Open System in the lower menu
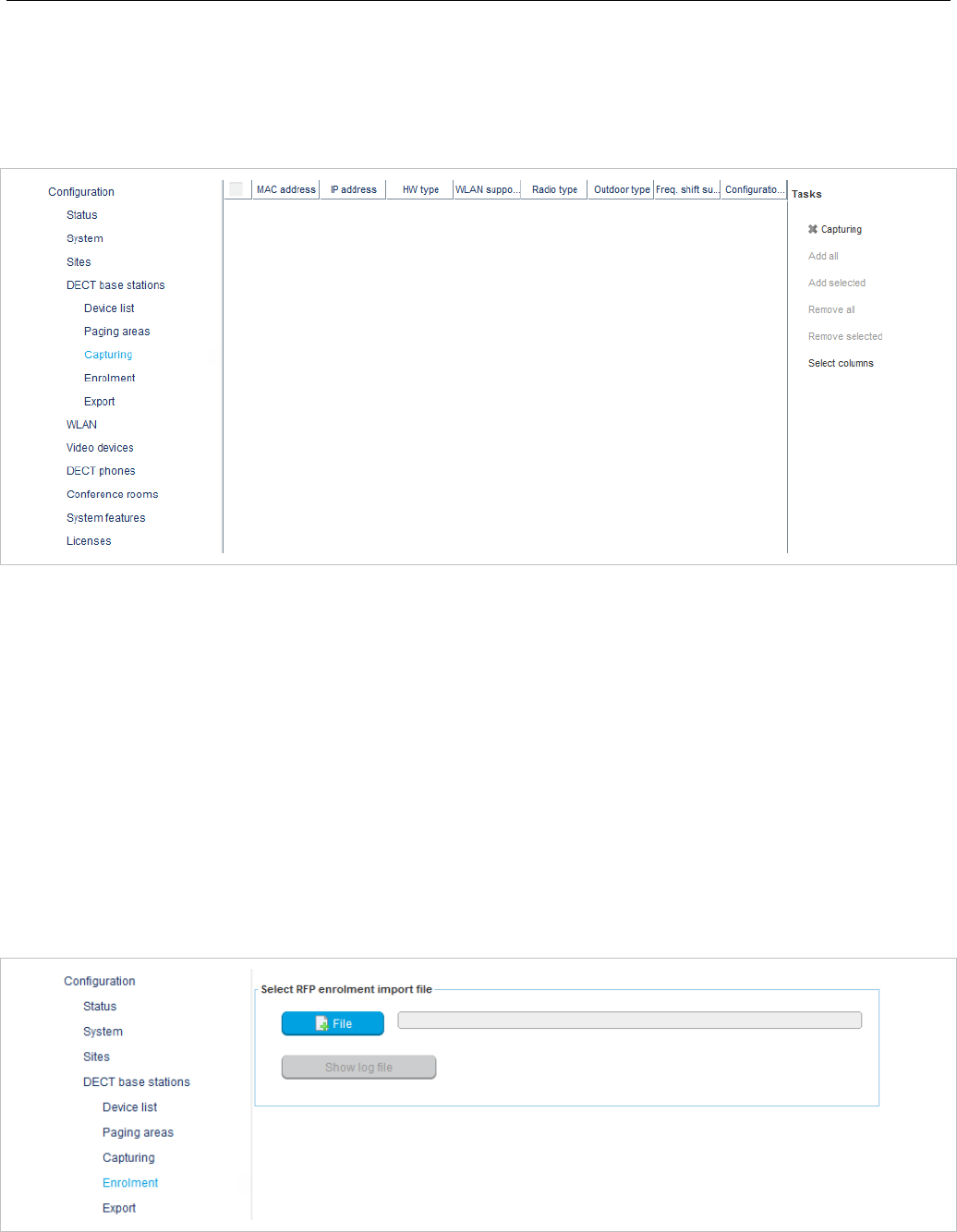Viewport: 957px width, 1232px height. pos(103,1032)
